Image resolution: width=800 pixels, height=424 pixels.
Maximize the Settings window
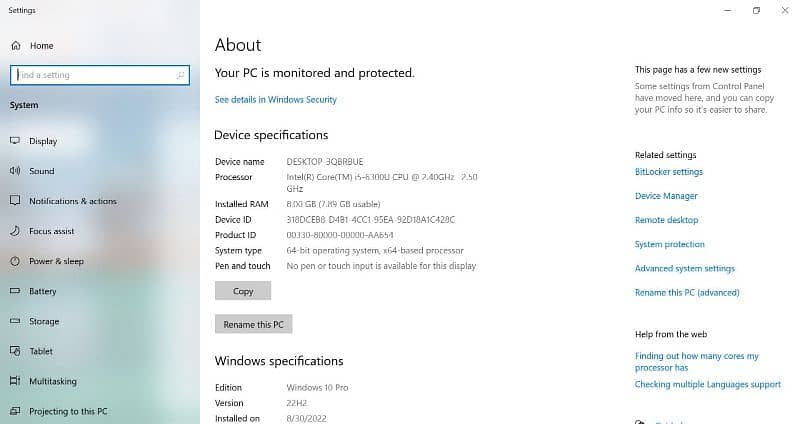pos(757,11)
